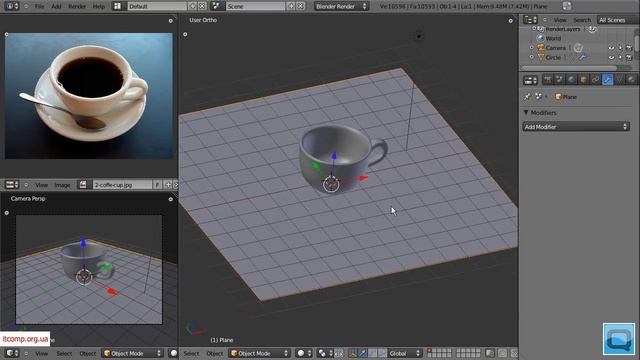Add a new scene with the plus button
640x360 pixels.
tap(291, 6)
